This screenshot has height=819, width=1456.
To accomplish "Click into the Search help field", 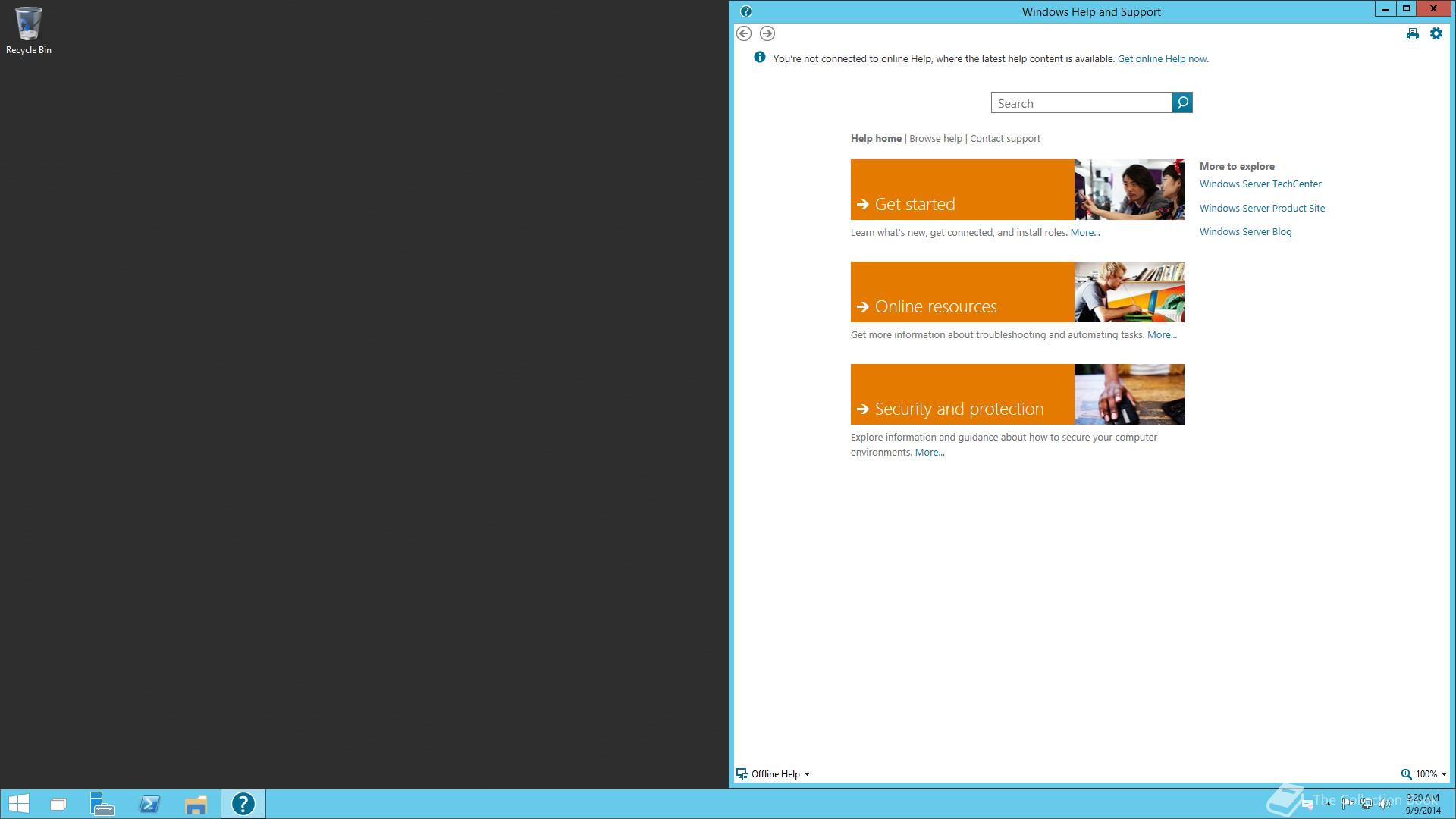I will point(1081,102).
